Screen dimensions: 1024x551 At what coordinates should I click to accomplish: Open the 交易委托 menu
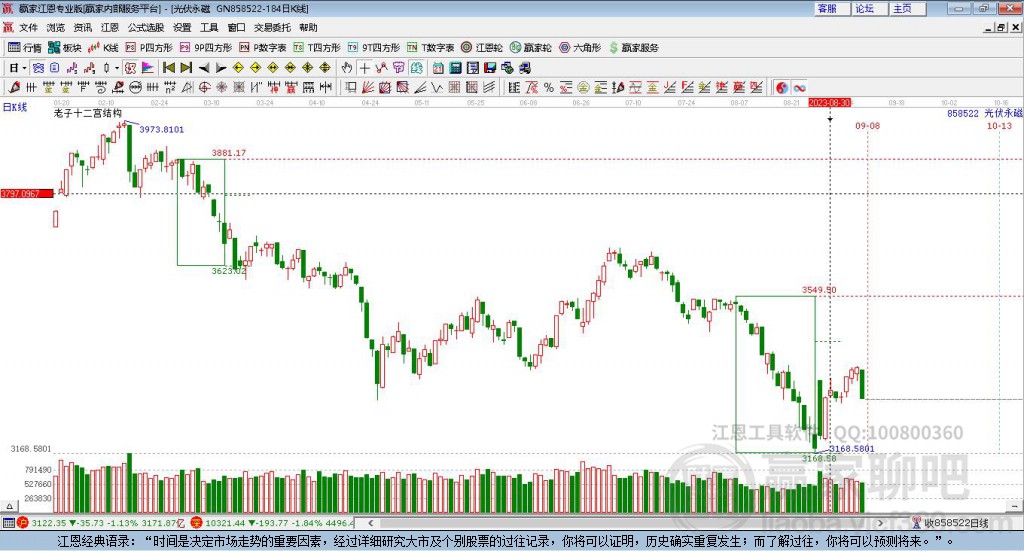272,27
